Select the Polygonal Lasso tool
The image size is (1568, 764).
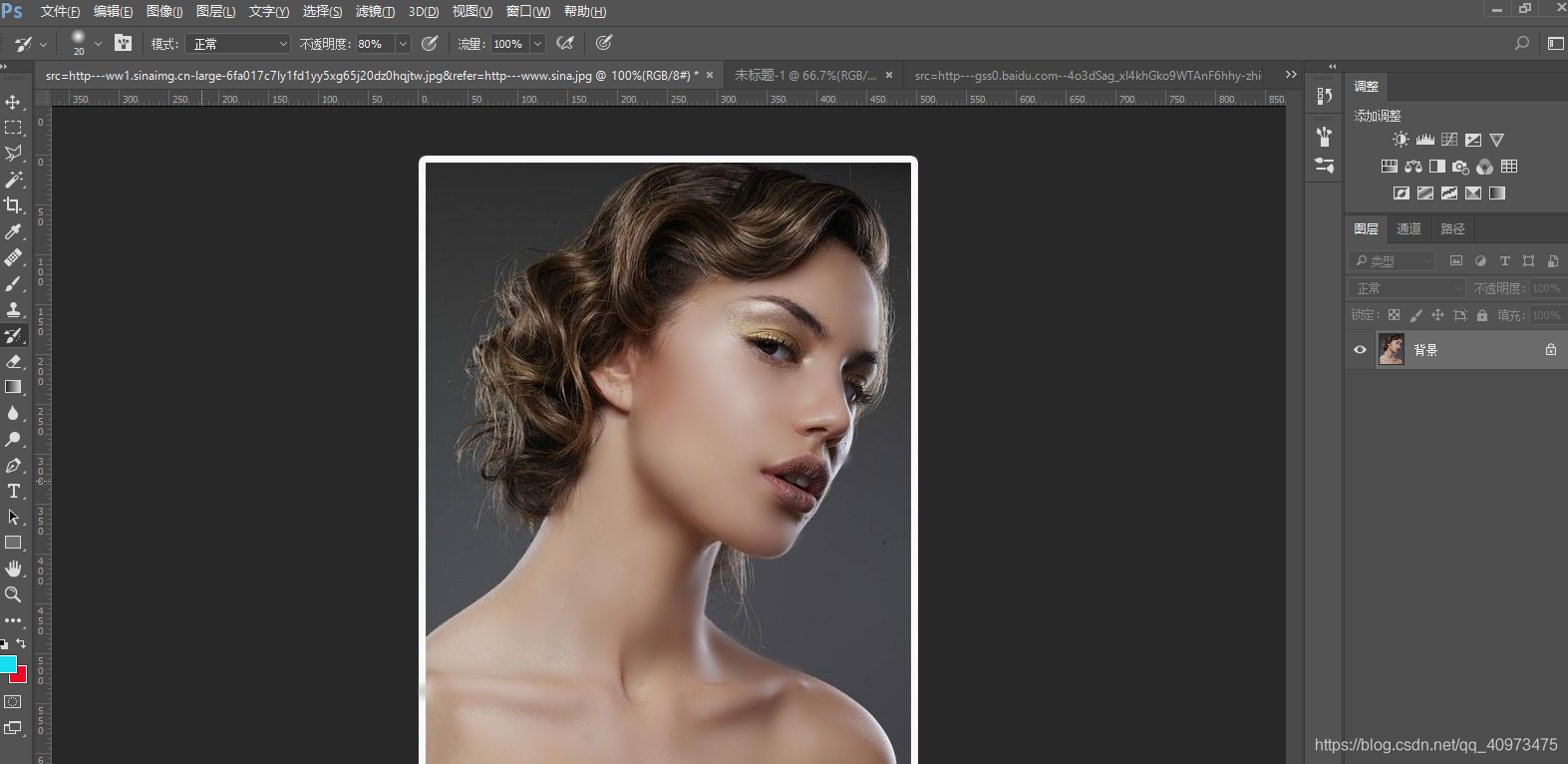13,154
